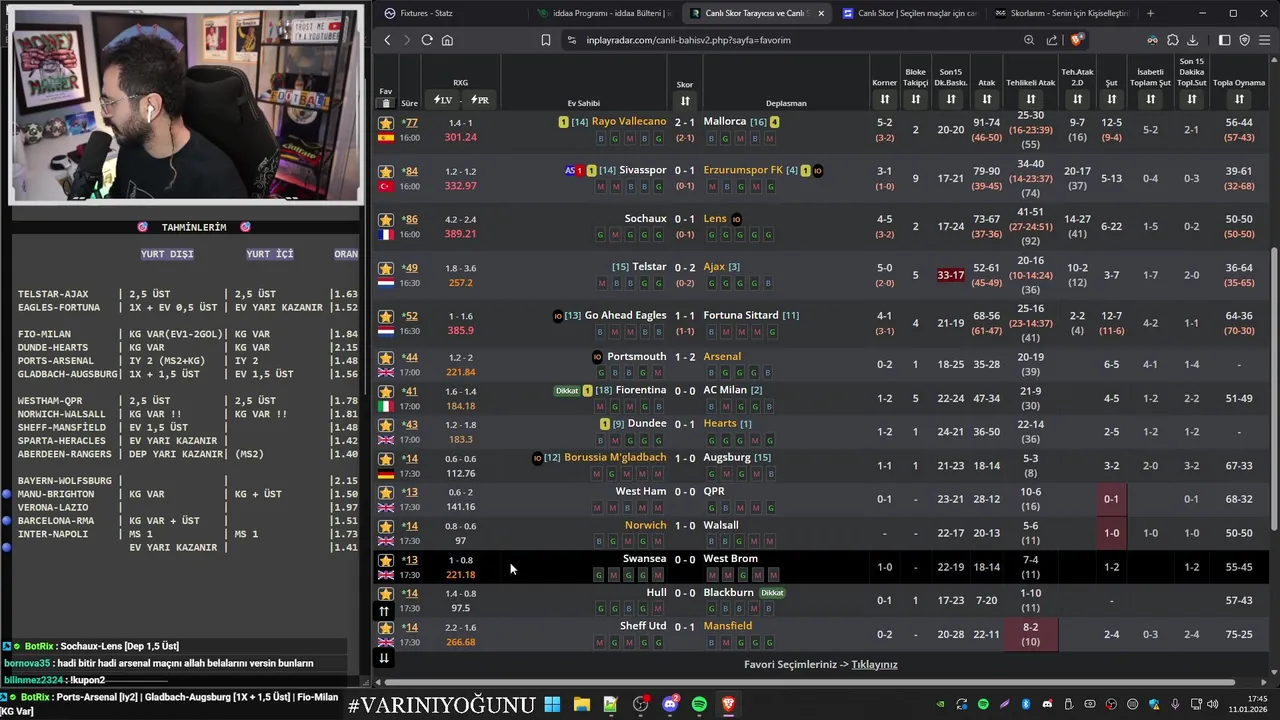Image resolution: width=1280 pixels, height=720 pixels.
Task: Sort by İsabetli Toplam Şut column
Action: [1150, 99]
